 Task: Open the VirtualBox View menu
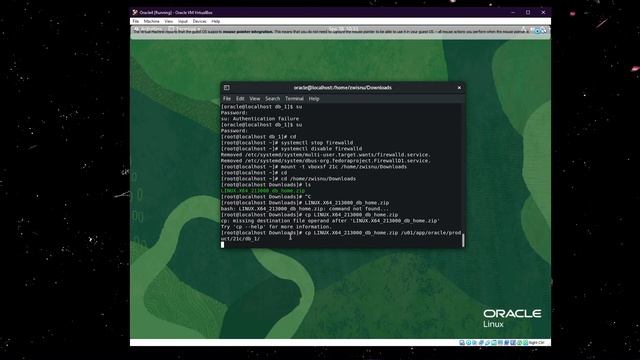point(169,21)
